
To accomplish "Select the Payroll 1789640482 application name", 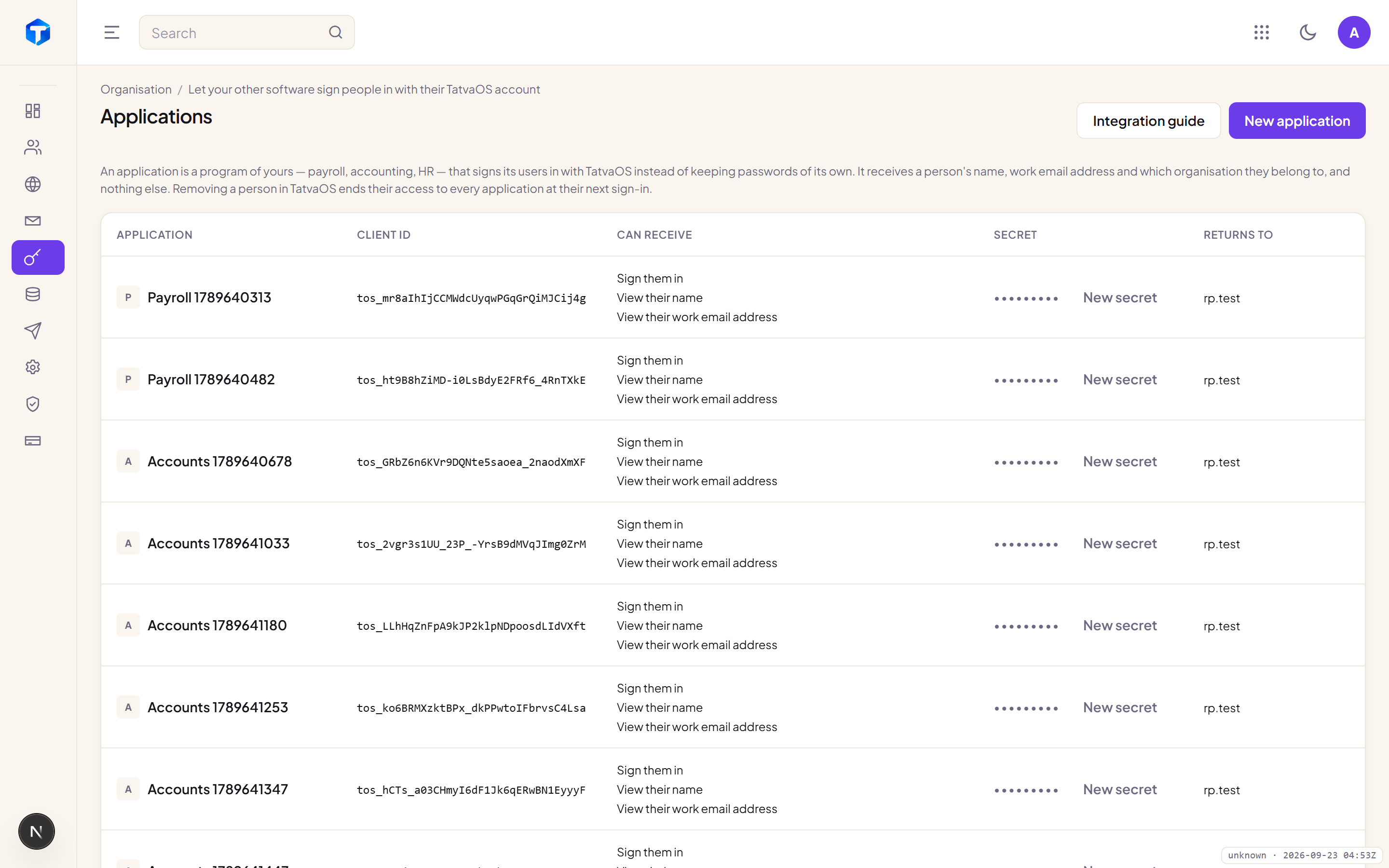I will tap(211, 380).
